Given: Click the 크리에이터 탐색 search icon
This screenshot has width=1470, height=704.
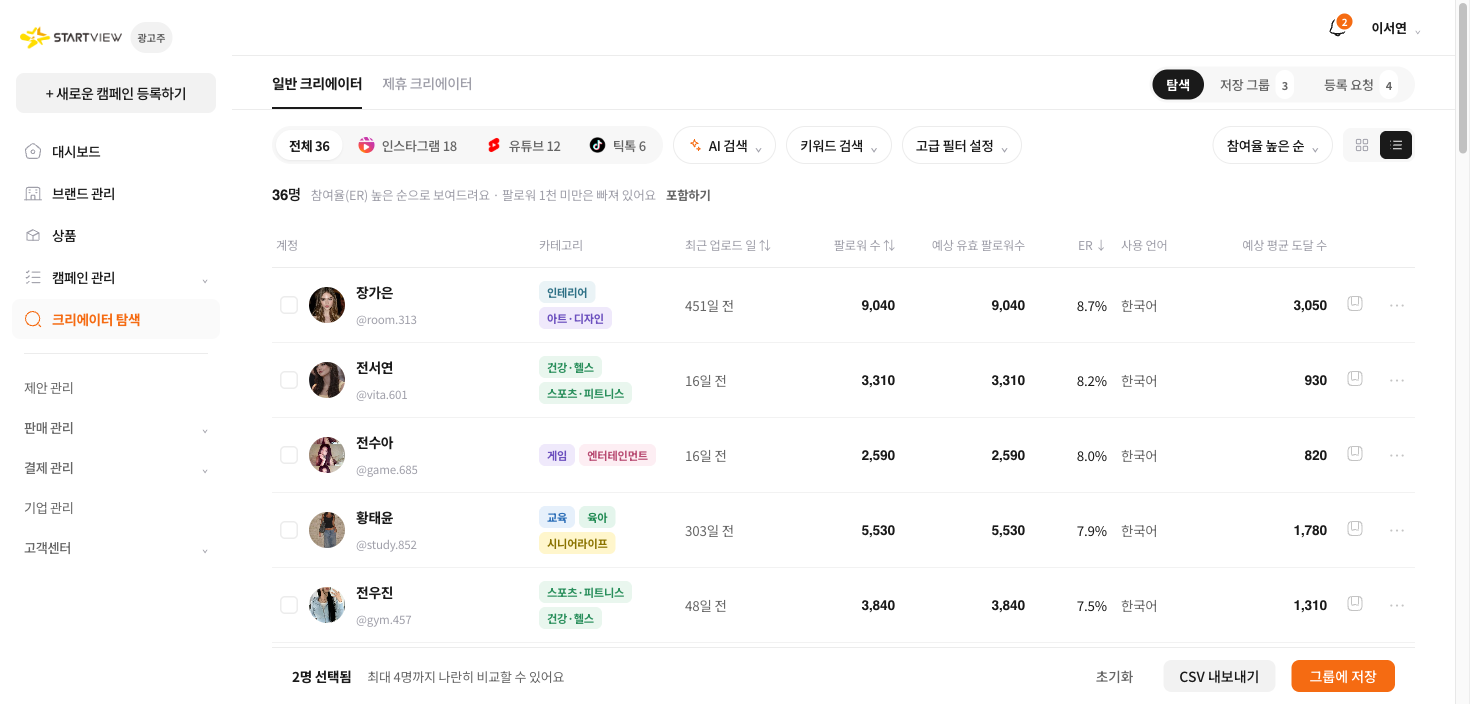Looking at the screenshot, I should coord(33,320).
